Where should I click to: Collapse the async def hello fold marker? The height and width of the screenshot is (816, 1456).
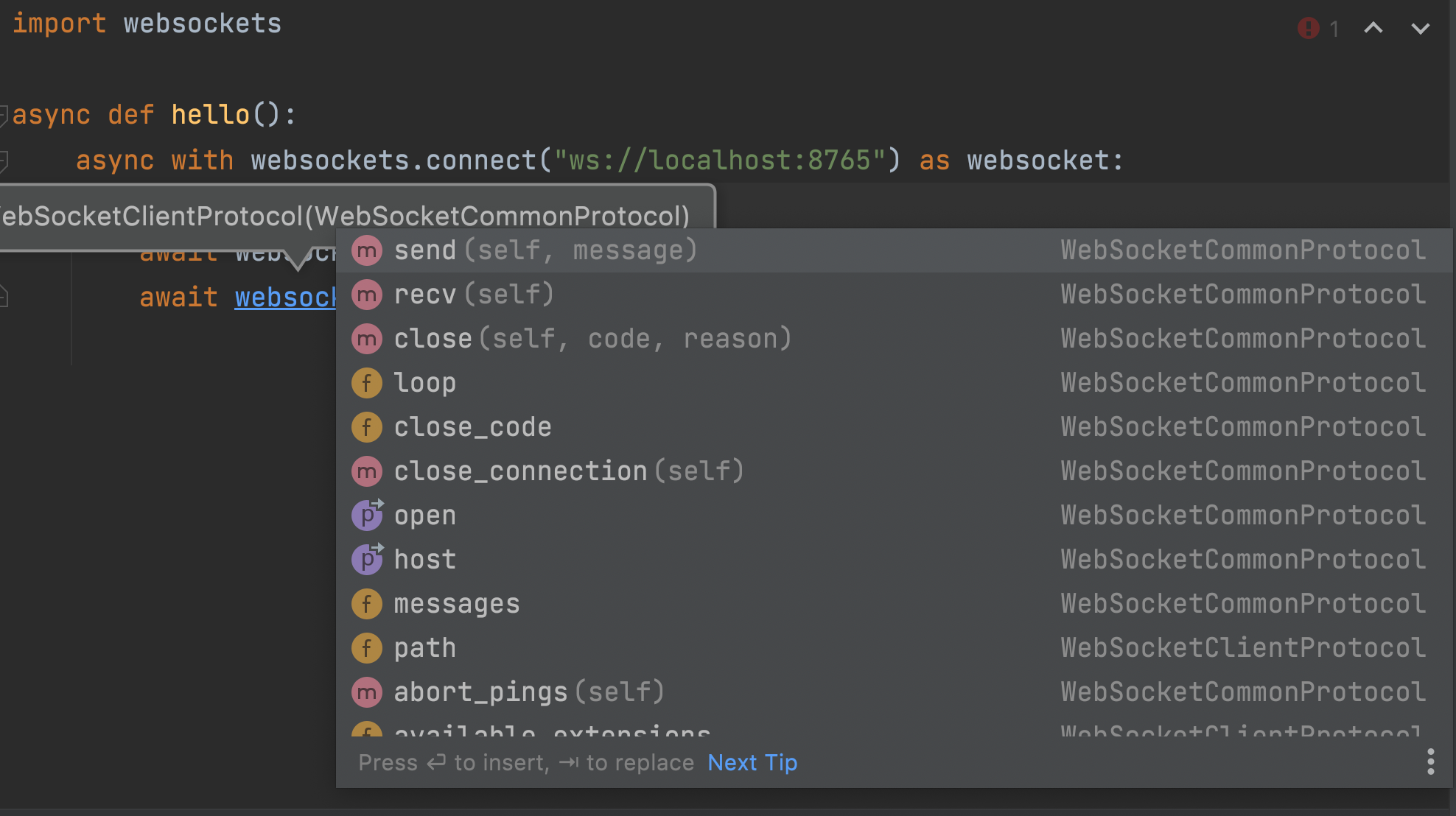tap(4, 115)
